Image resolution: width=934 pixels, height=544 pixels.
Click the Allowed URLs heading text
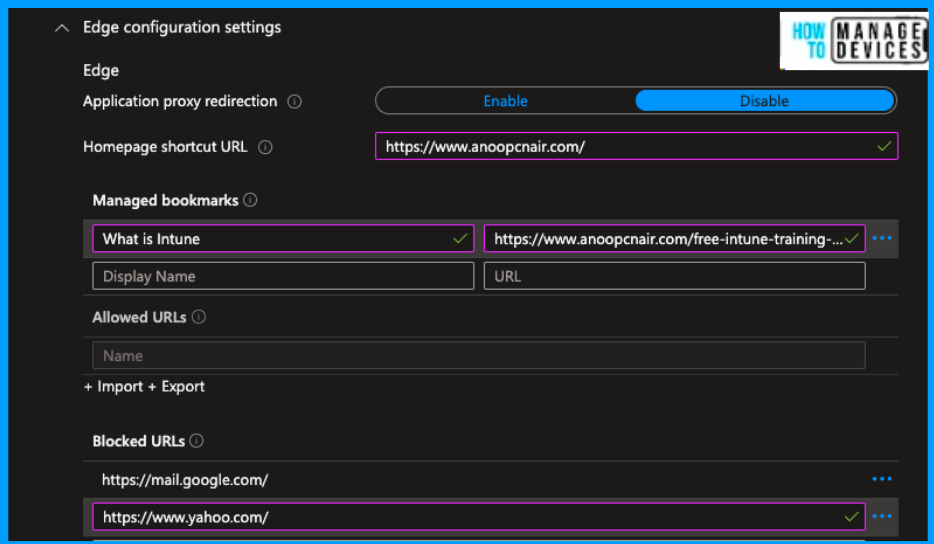[139, 317]
